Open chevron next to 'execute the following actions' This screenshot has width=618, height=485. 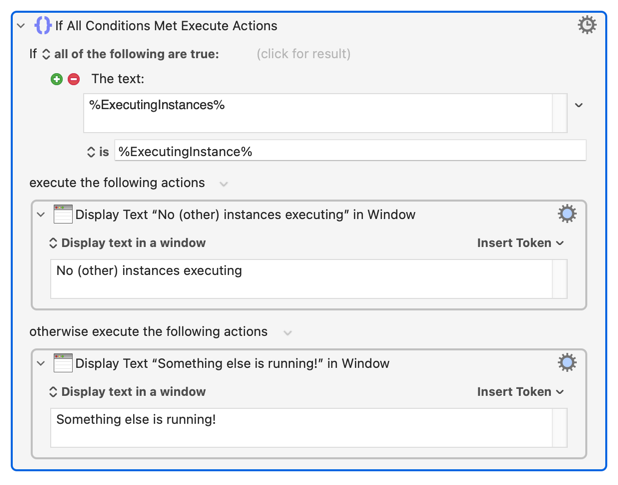tap(224, 184)
